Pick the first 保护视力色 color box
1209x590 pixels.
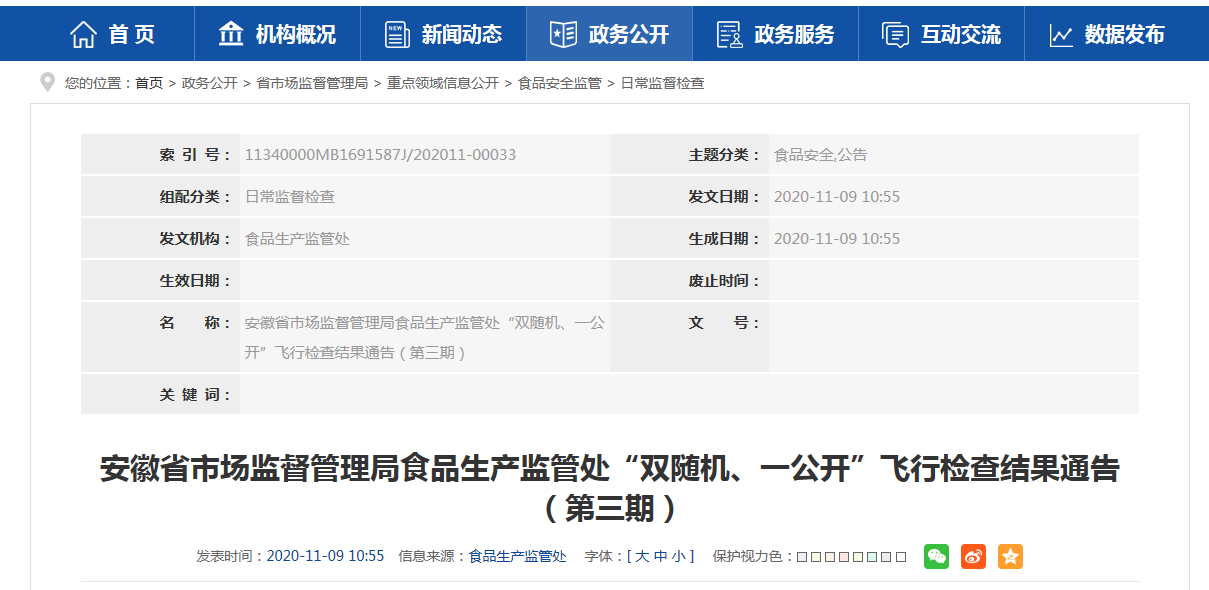(x=803, y=557)
